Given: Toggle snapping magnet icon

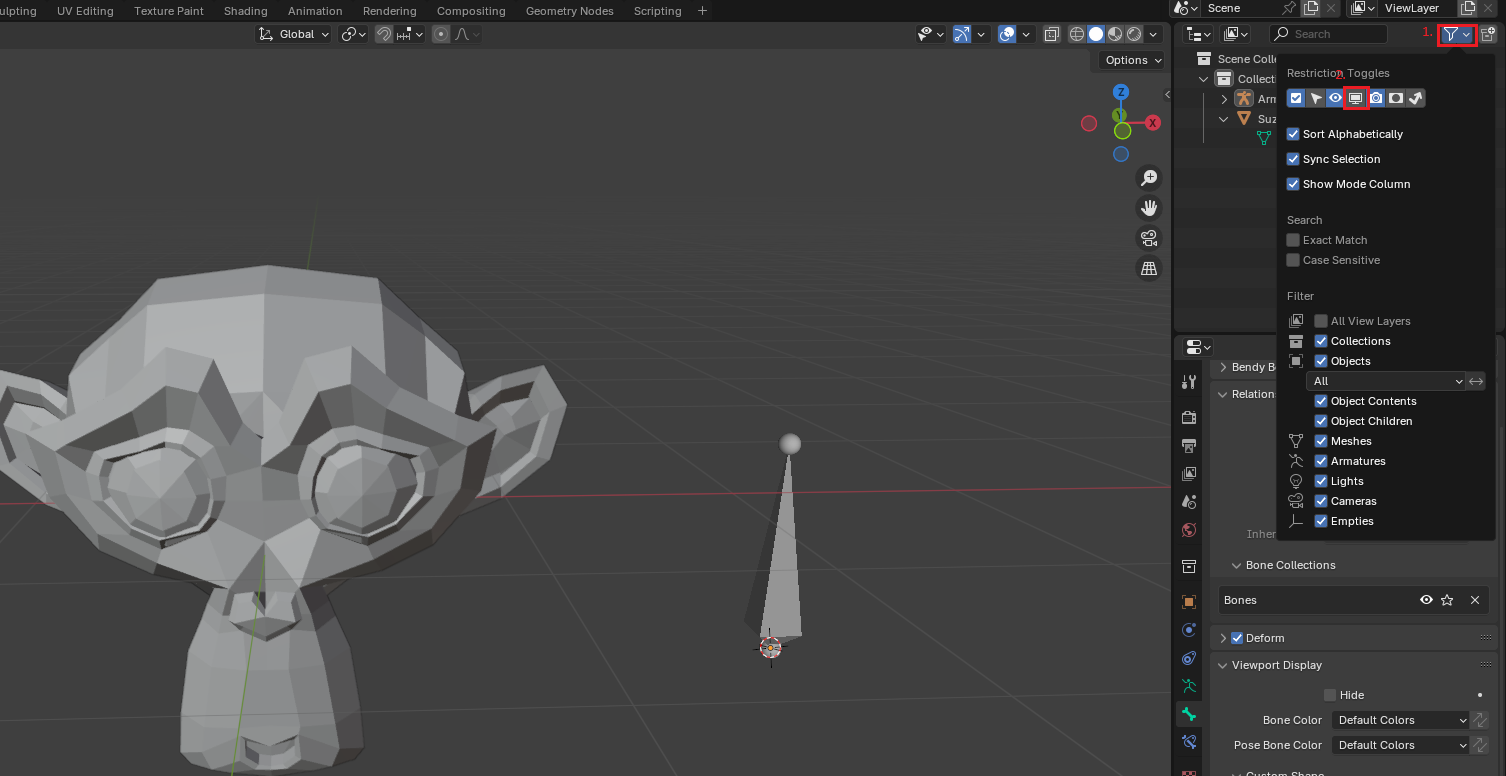Looking at the screenshot, I should point(384,34).
